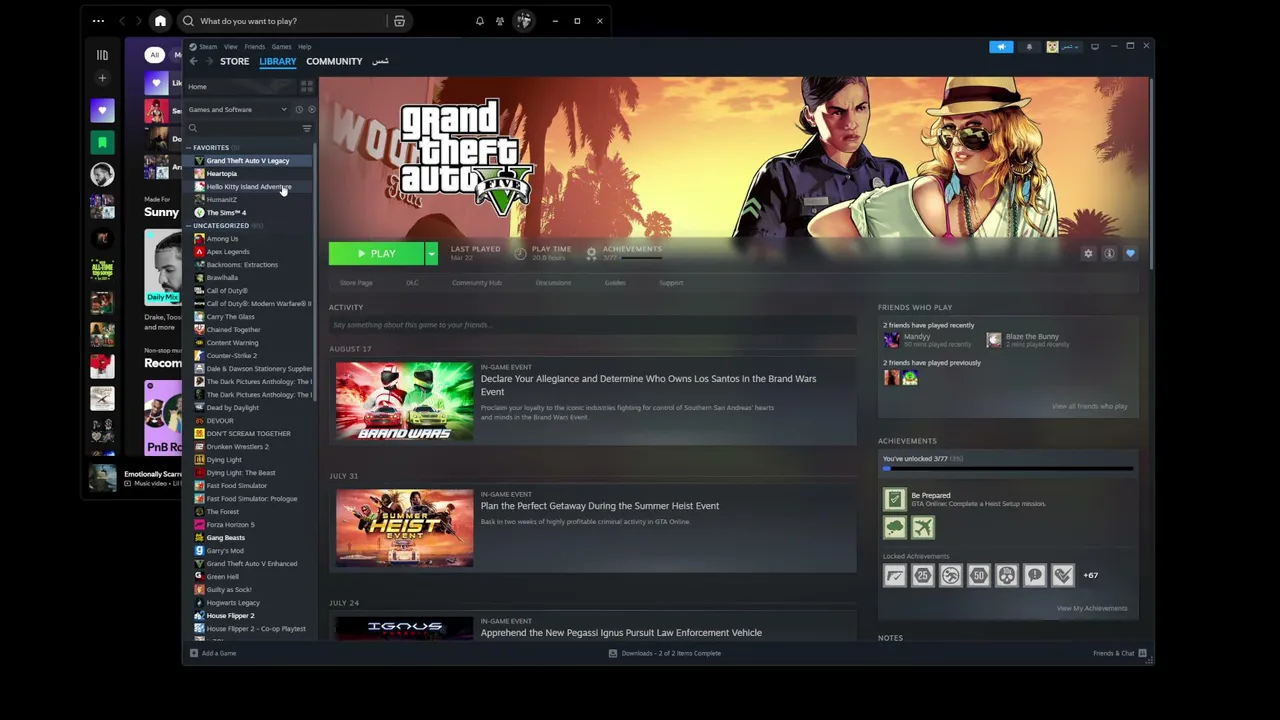Open the Spotify notifications bell
Screen dimensions: 1280x720
pyautogui.click(x=479, y=21)
